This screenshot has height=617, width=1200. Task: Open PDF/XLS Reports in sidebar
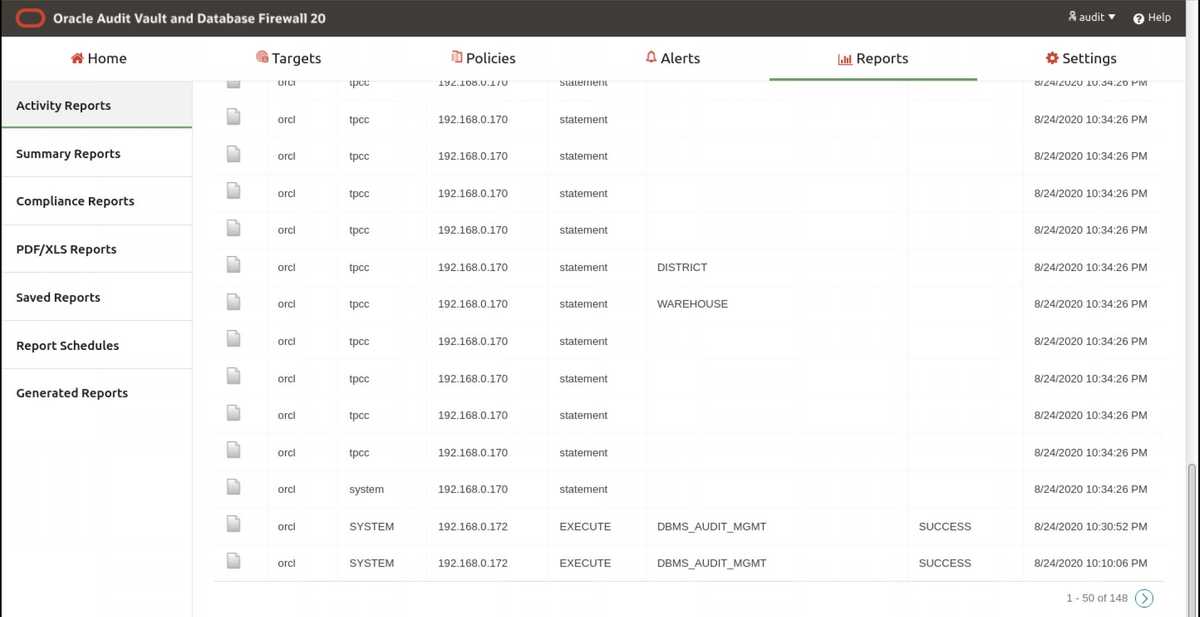[67, 249]
